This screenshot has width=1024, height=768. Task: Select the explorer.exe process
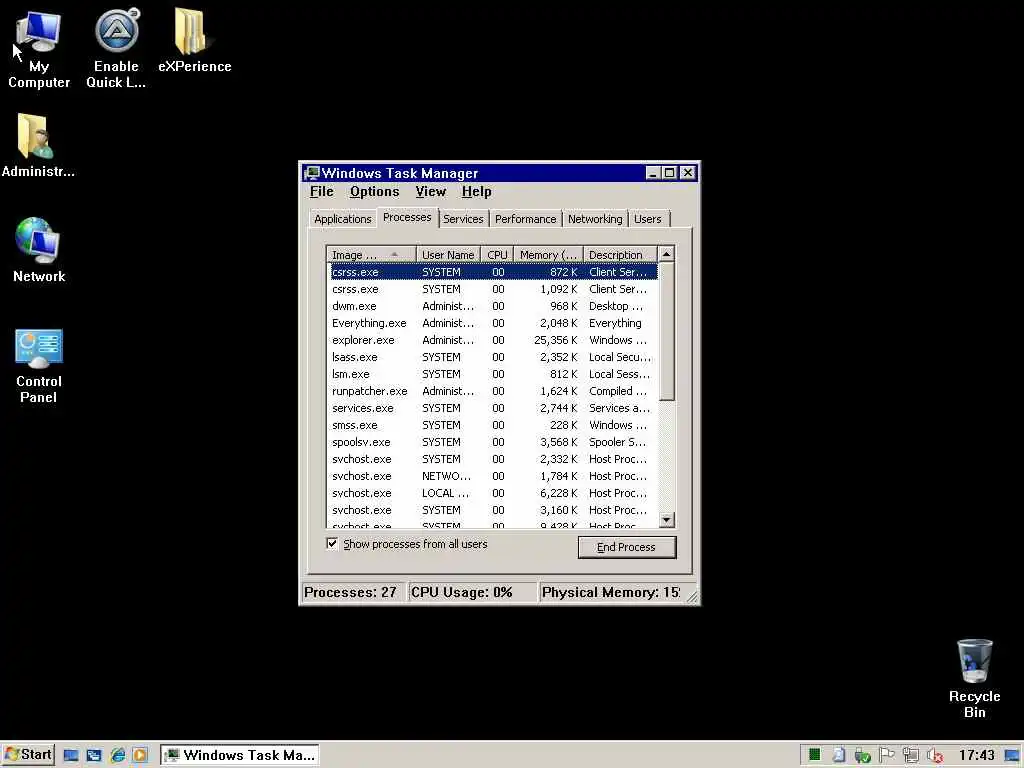[x=492, y=340]
